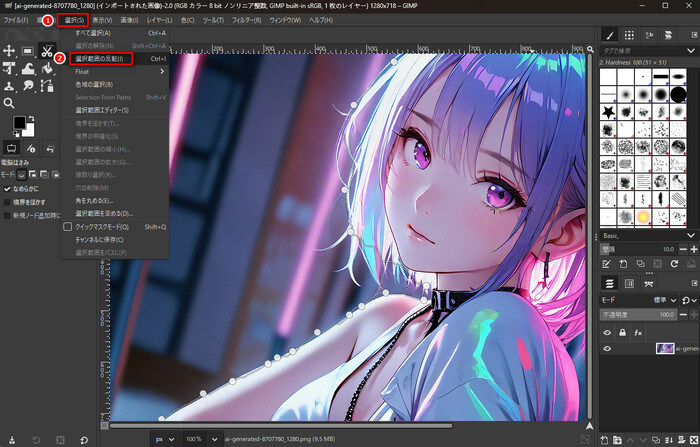Switch to the Paths tab
This screenshot has height=447, width=700.
(x=649, y=284)
